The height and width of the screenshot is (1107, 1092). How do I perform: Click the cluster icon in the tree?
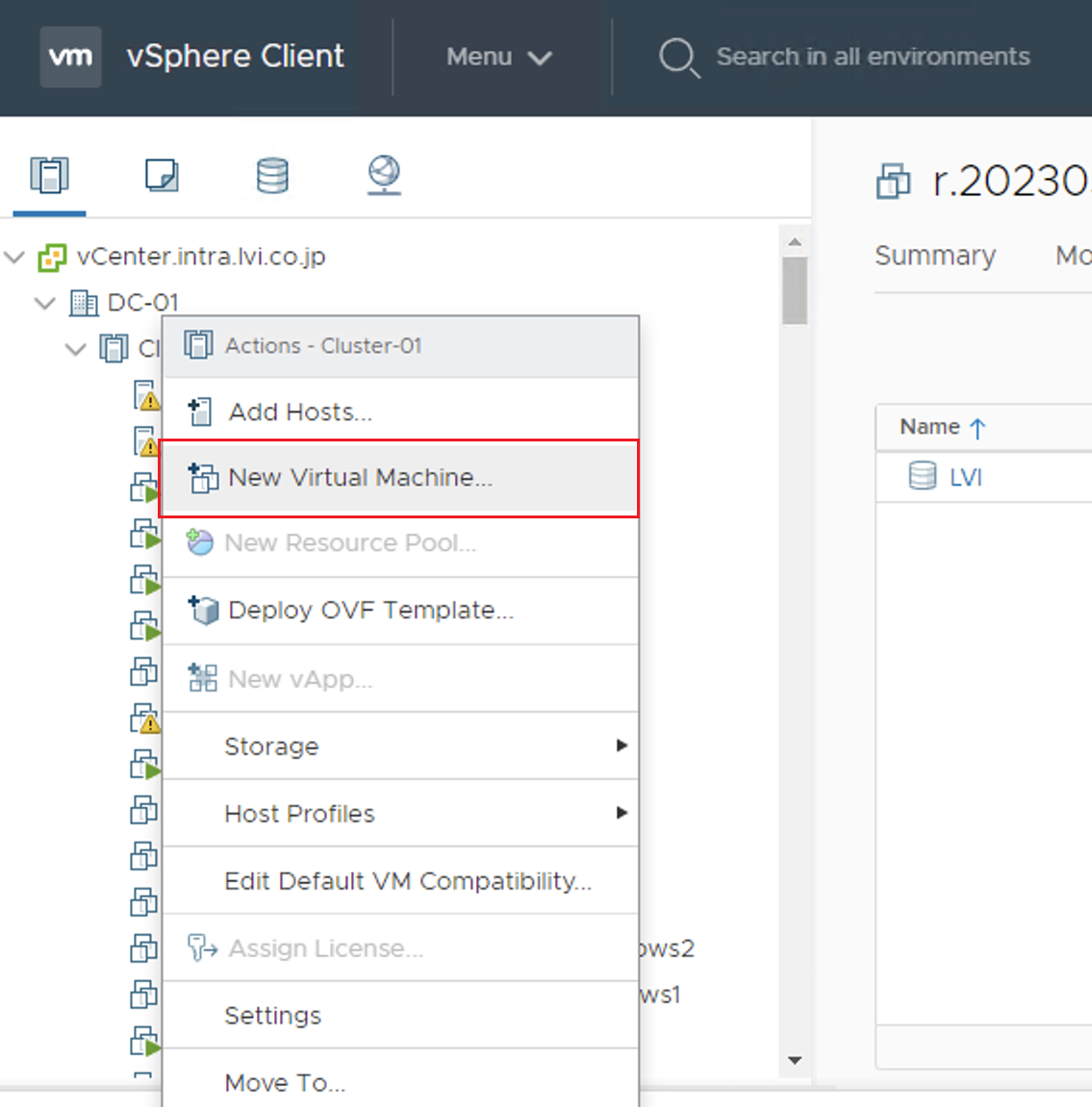point(114,348)
